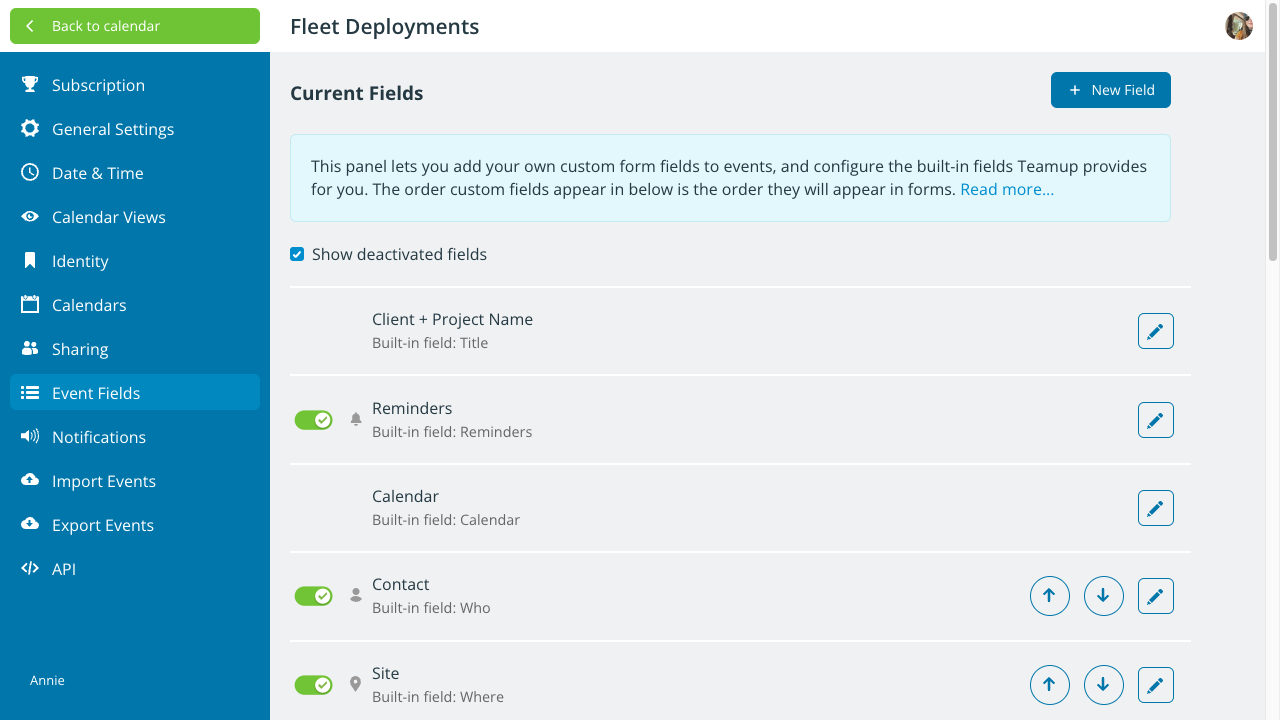Uncheck Show deactivated fields
This screenshot has height=720, width=1280.
[x=297, y=254]
